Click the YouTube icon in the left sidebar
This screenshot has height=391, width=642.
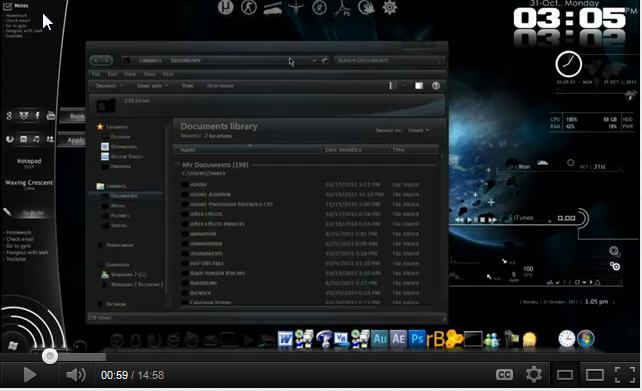coord(51,115)
